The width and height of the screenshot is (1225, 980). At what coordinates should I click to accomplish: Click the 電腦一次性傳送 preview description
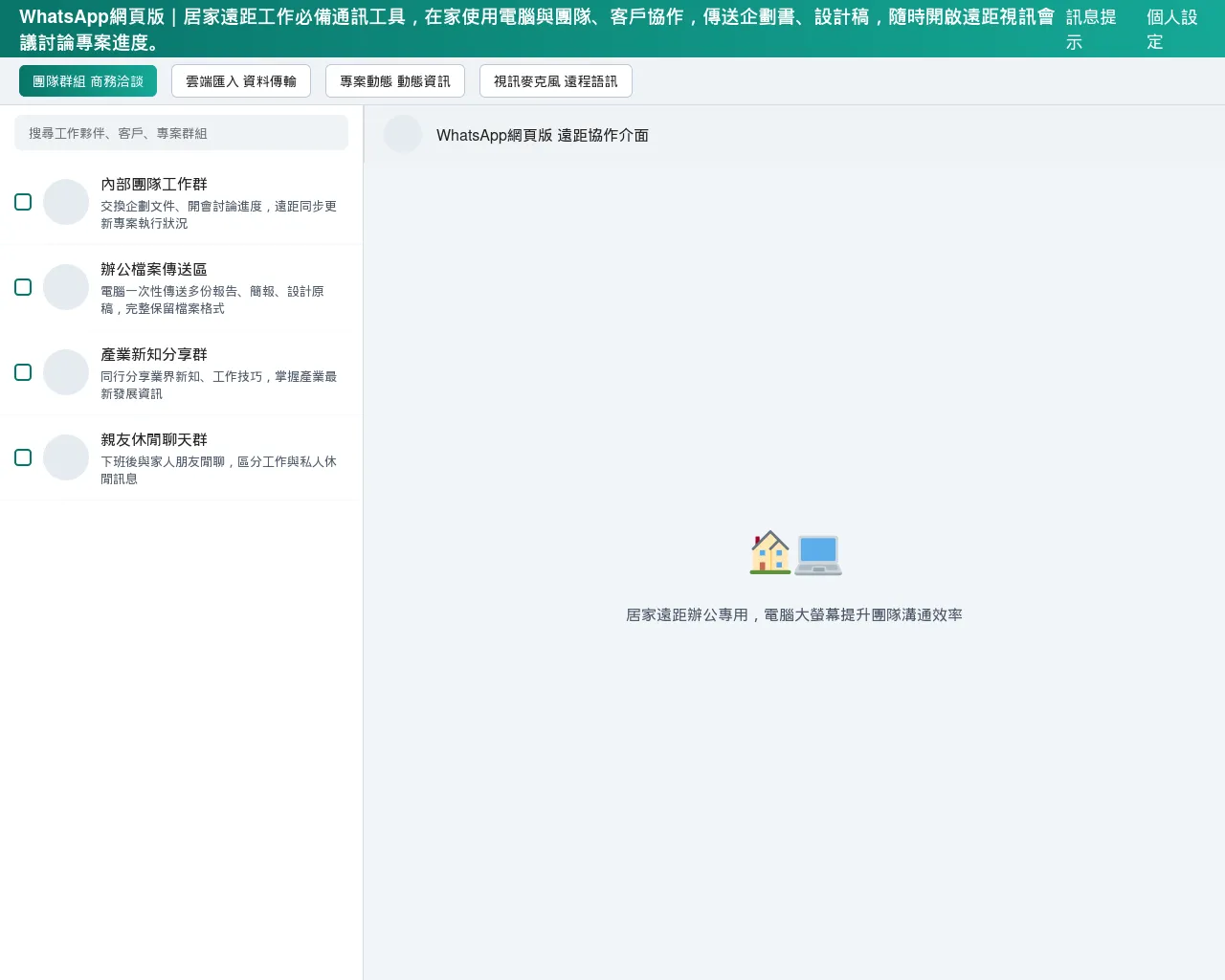click(x=212, y=300)
